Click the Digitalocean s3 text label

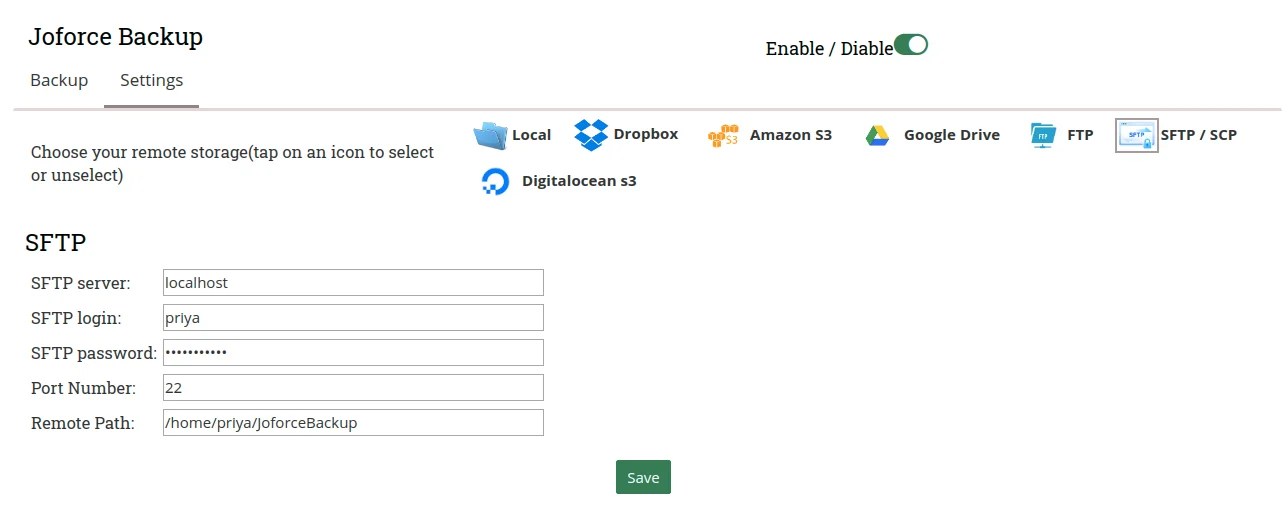coord(579,181)
